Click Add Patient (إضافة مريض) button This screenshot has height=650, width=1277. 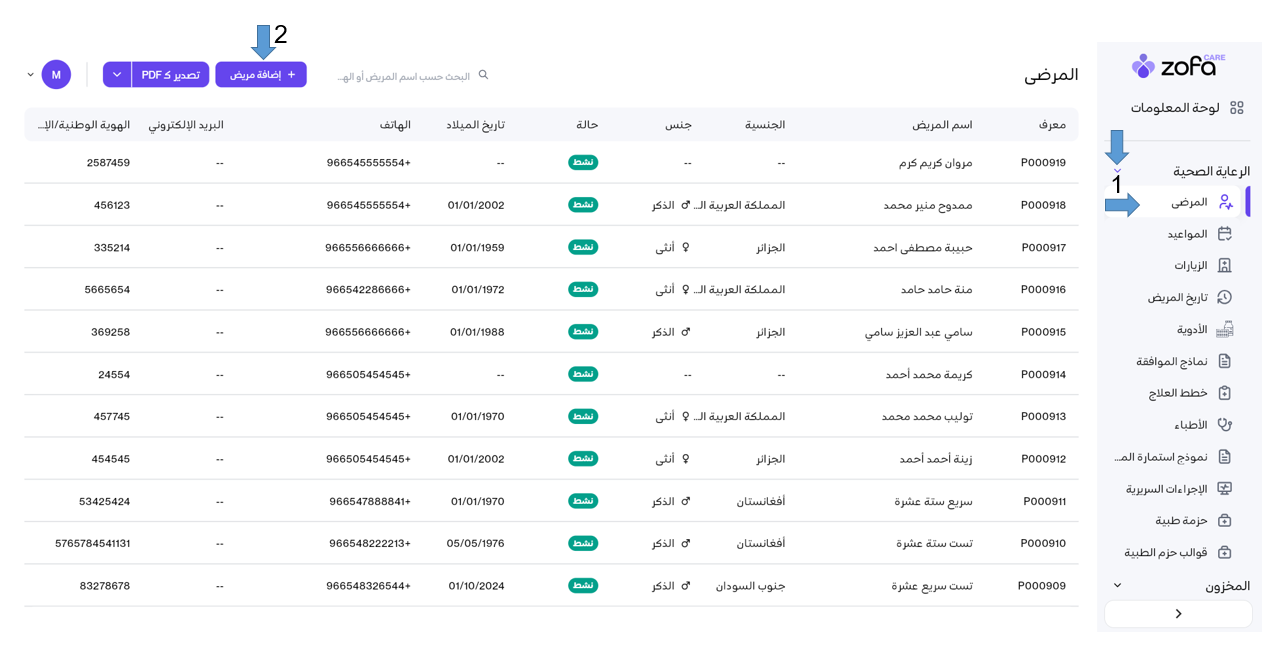[x=261, y=75]
